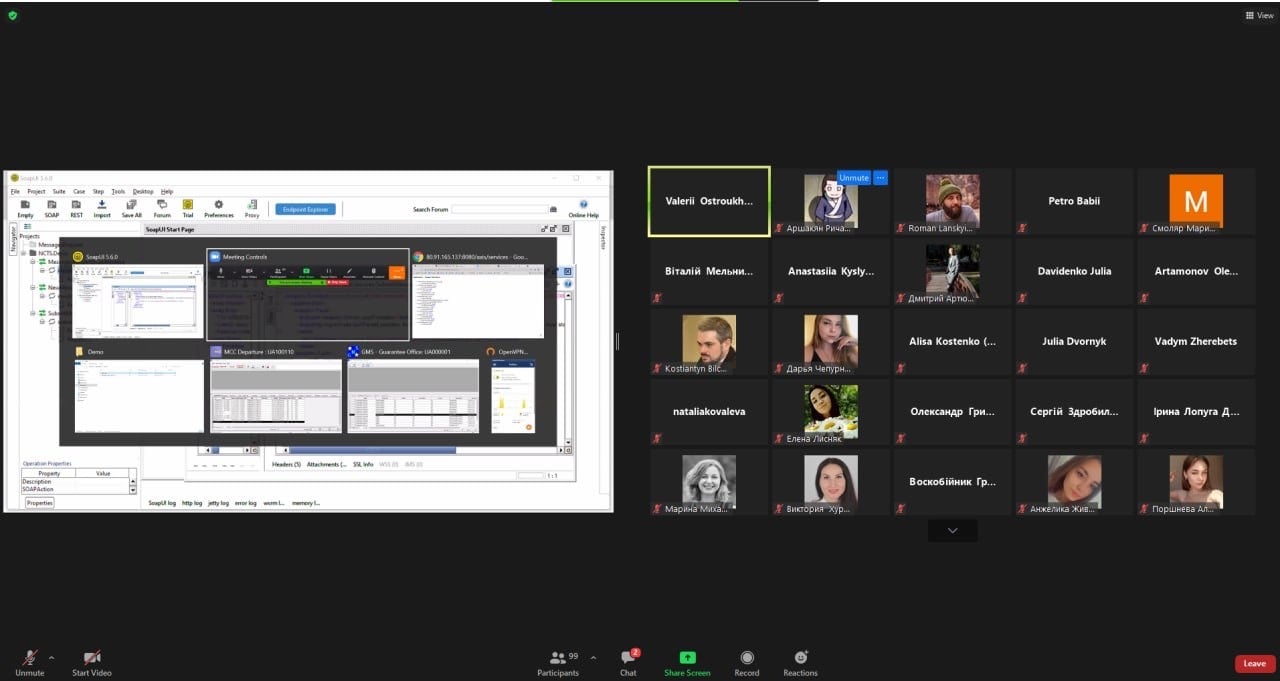
Task: Click the Empty project icon in SoapUI
Action: (x=25, y=208)
